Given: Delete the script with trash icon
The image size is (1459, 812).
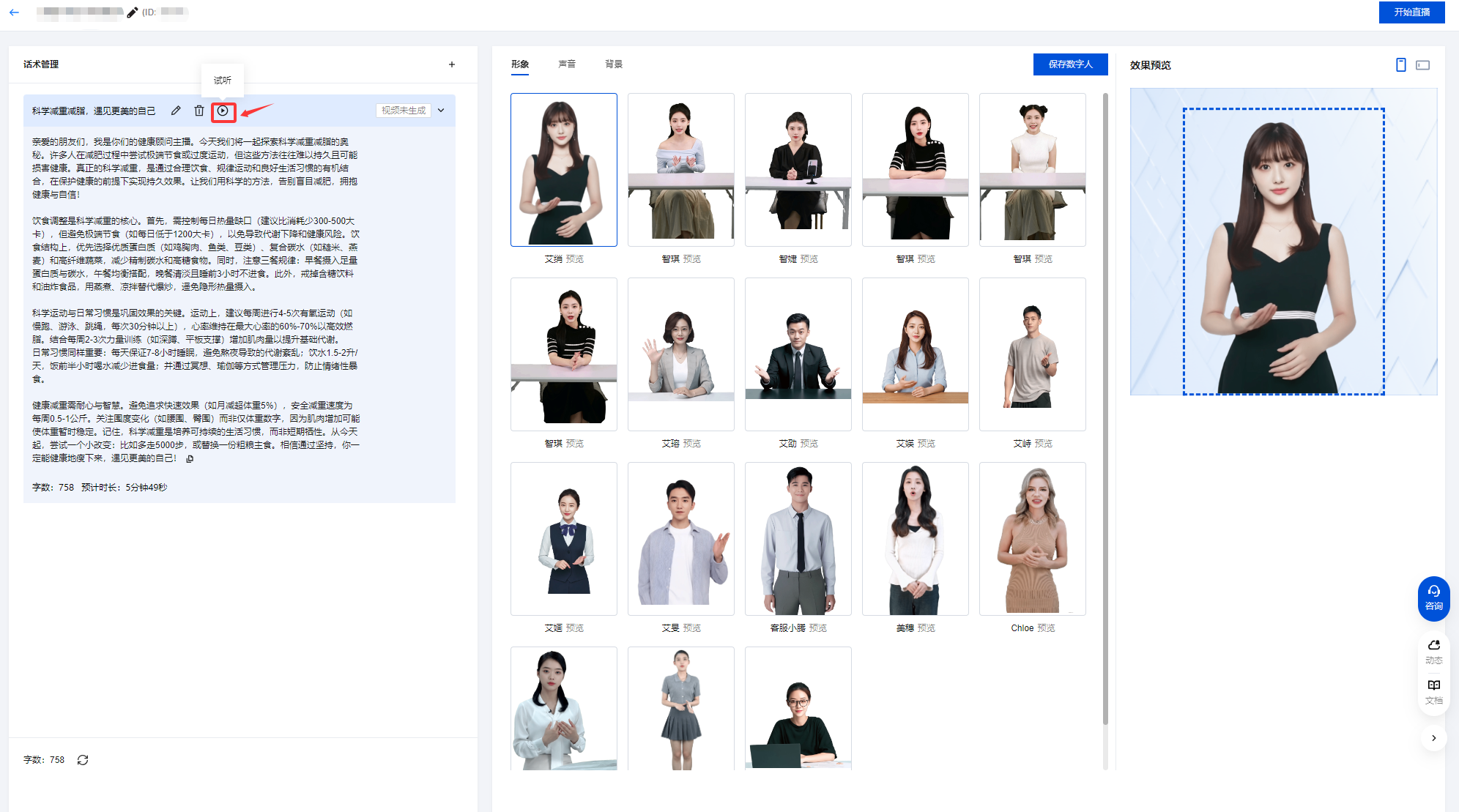Looking at the screenshot, I should [x=198, y=111].
